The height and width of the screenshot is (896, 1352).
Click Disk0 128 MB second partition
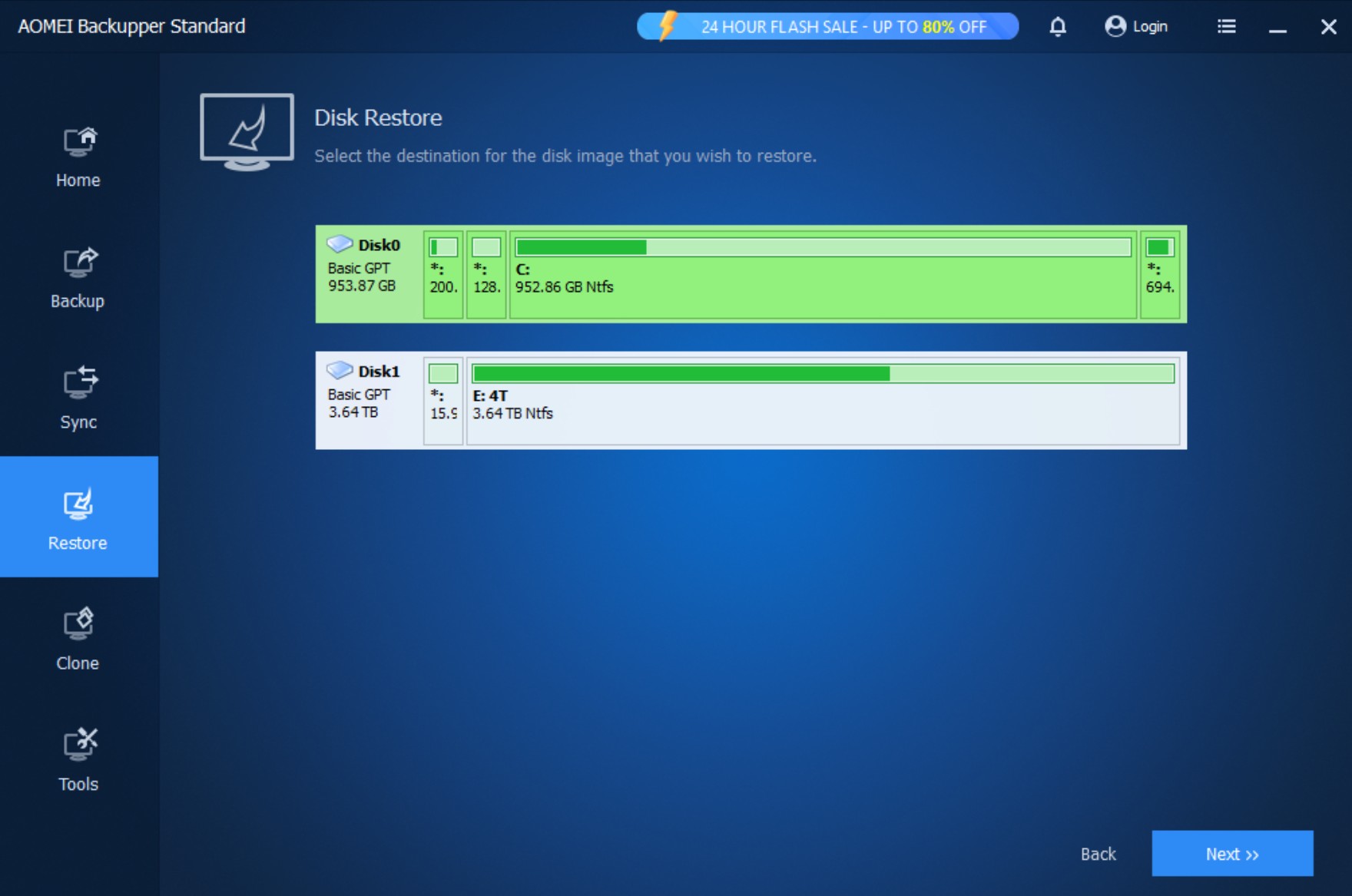[x=486, y=274]
